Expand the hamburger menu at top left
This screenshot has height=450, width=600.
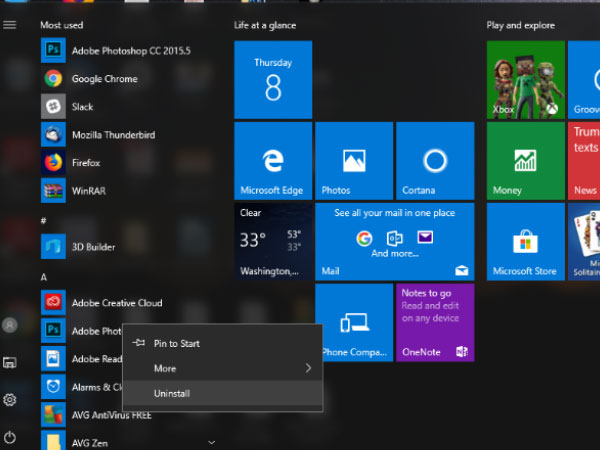coord(10,24)
